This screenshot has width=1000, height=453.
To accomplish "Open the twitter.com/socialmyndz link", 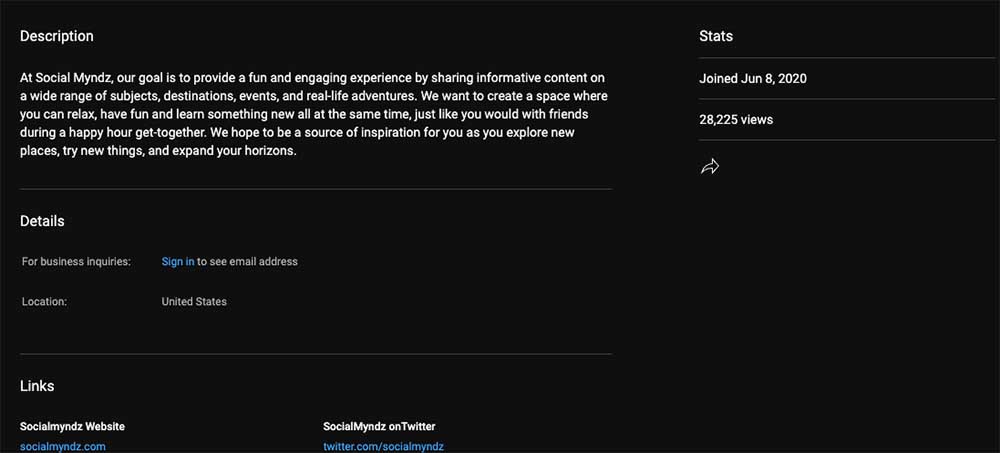I will coord(383,447).
